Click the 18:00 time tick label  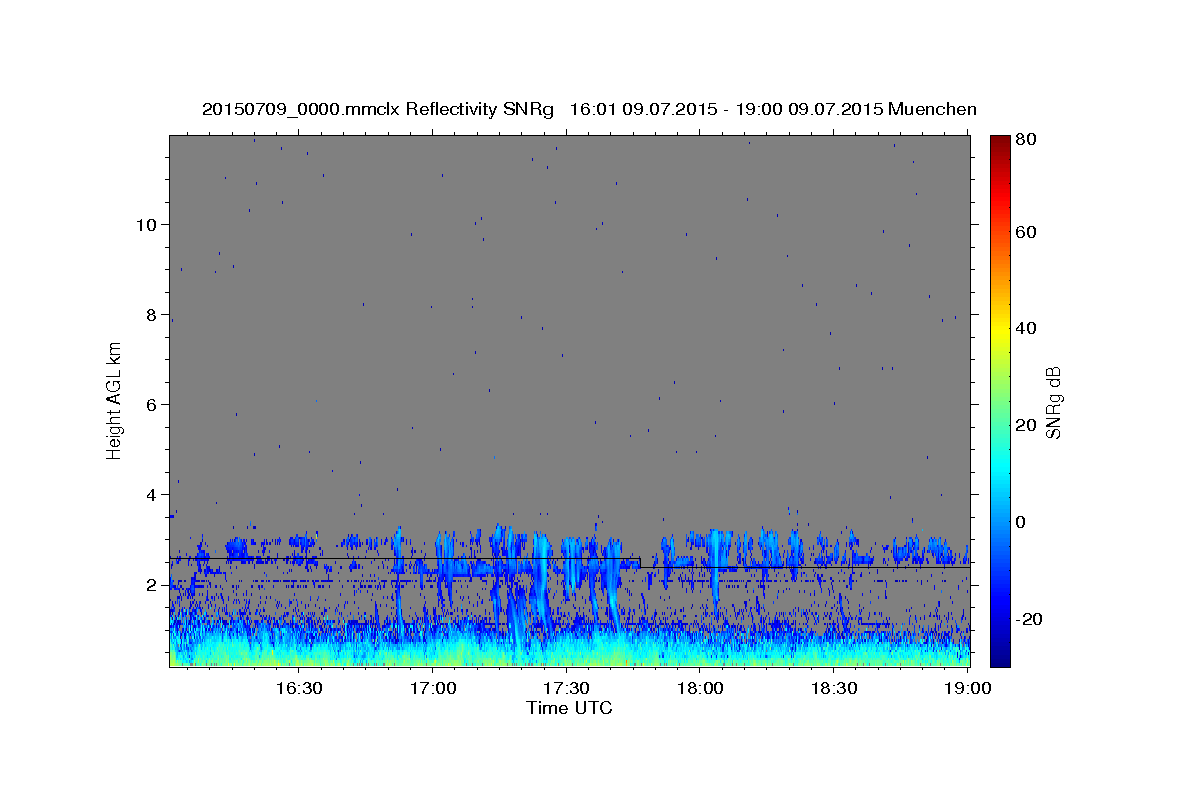click(700, 689)
